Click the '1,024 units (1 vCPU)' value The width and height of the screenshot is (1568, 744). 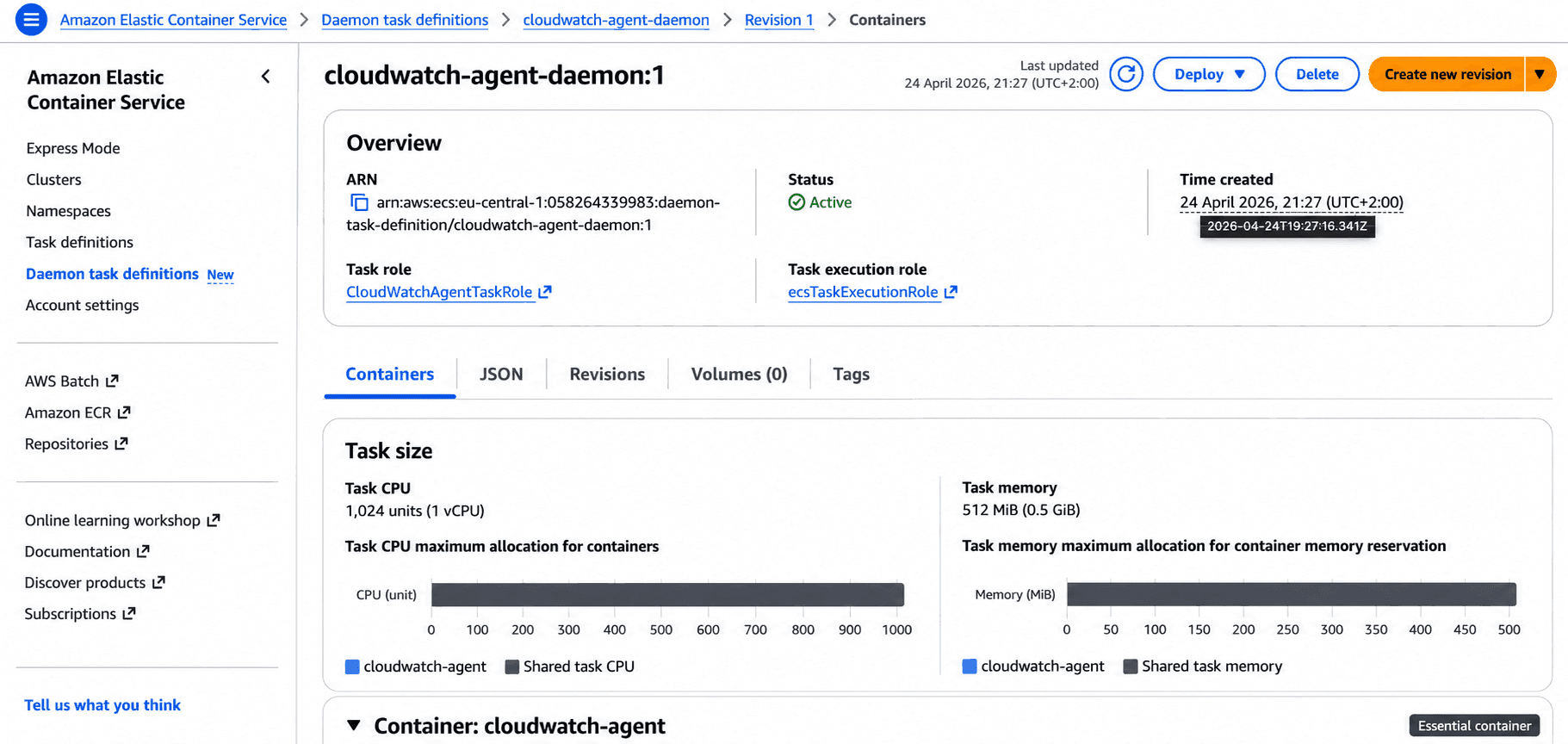415,511
